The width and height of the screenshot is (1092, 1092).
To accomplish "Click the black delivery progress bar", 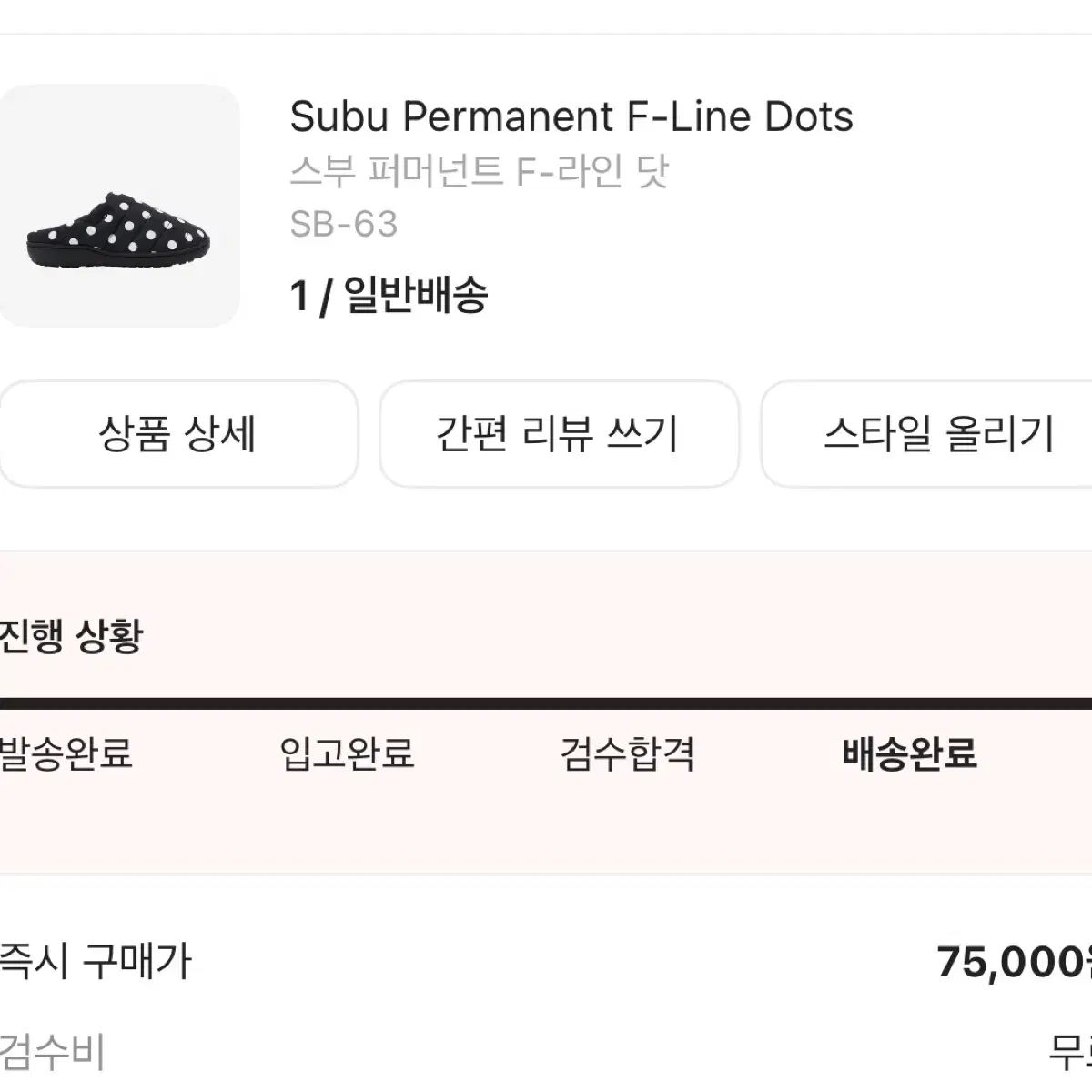I will click(546, 703).
